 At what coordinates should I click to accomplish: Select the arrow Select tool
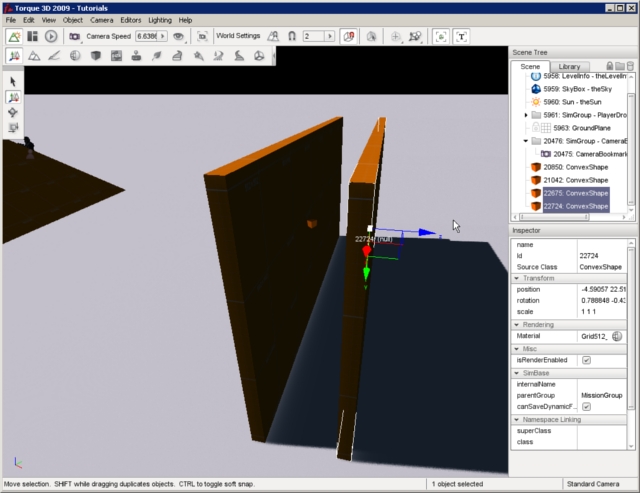13,81
